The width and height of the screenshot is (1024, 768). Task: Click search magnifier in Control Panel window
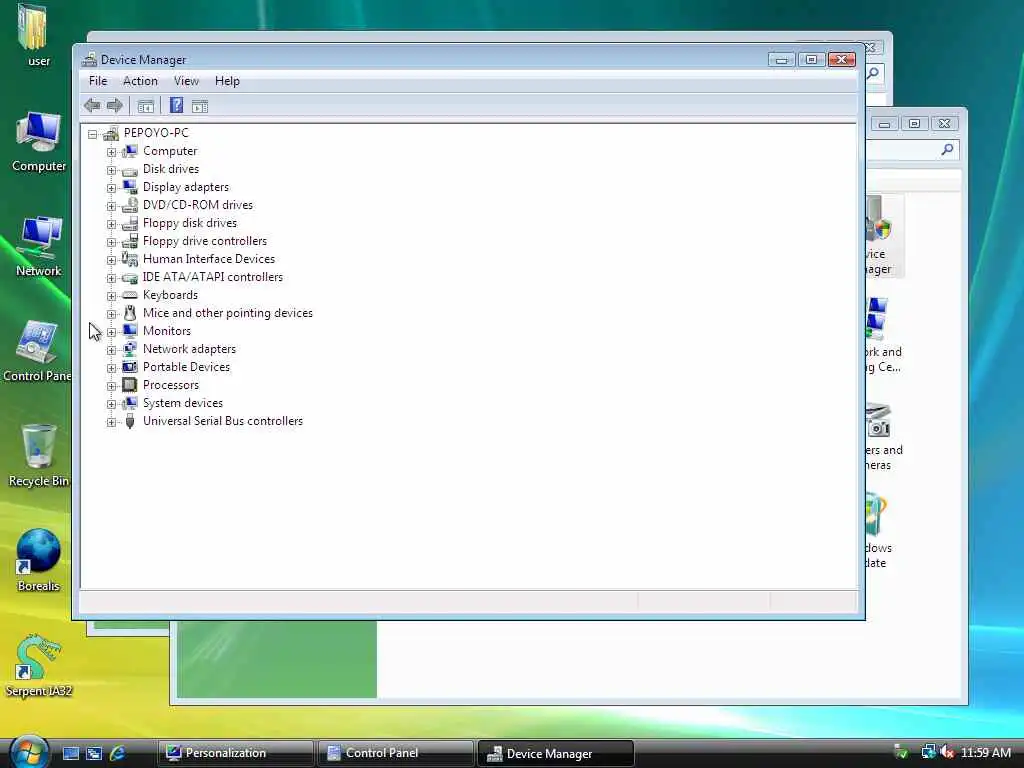(948, 150)
